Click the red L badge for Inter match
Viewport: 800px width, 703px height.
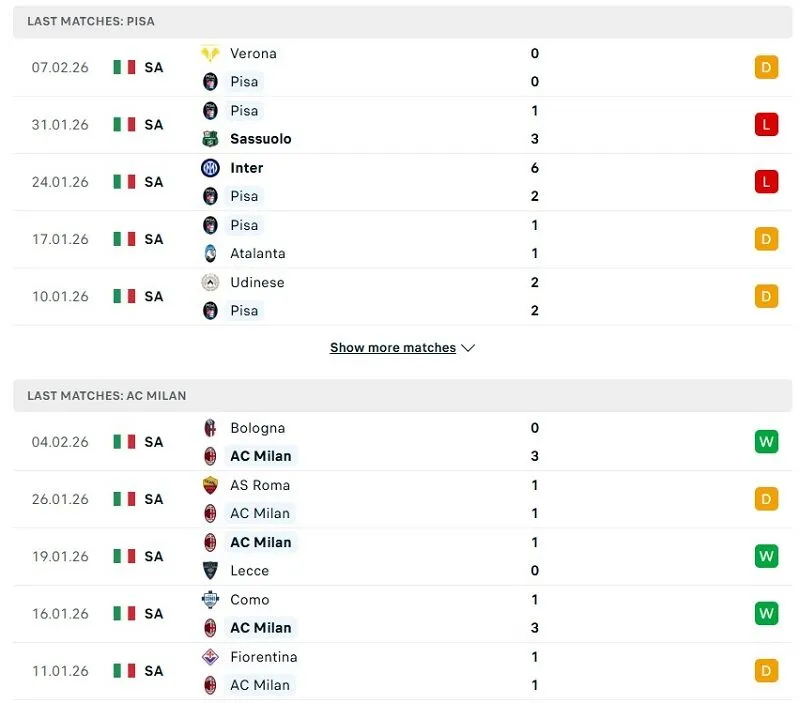766,182
